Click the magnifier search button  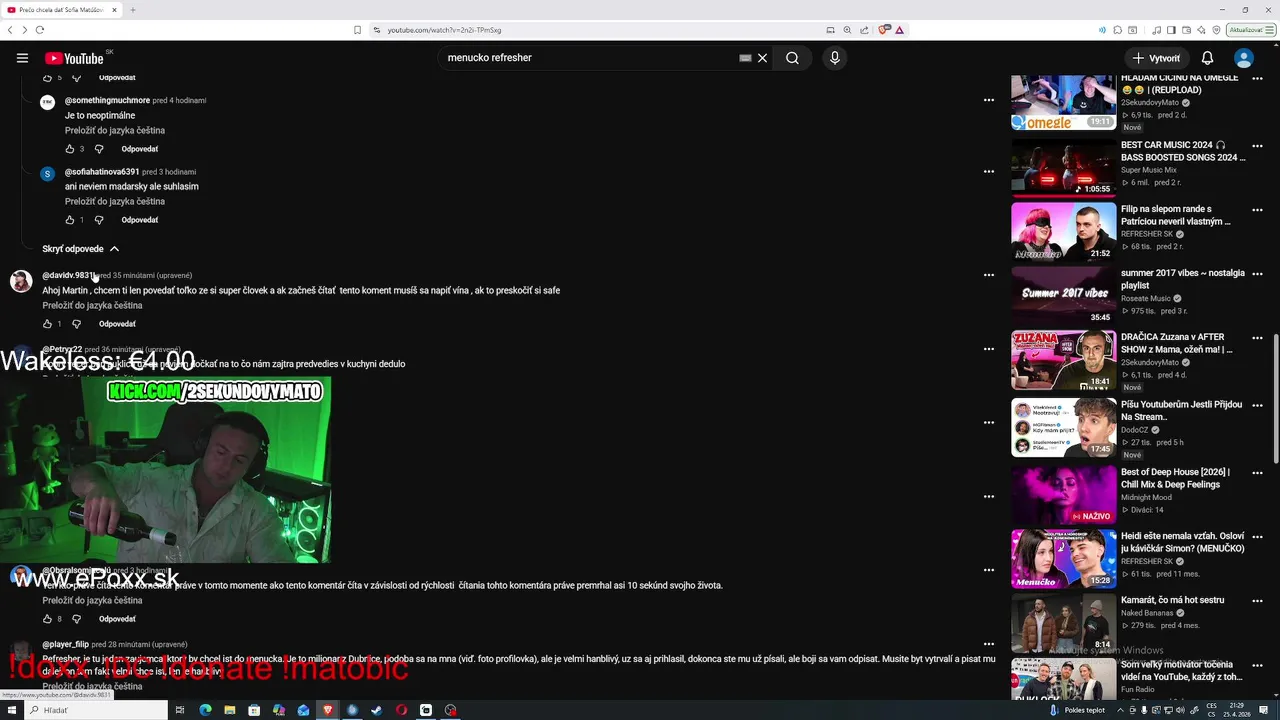tap(792, 58)
